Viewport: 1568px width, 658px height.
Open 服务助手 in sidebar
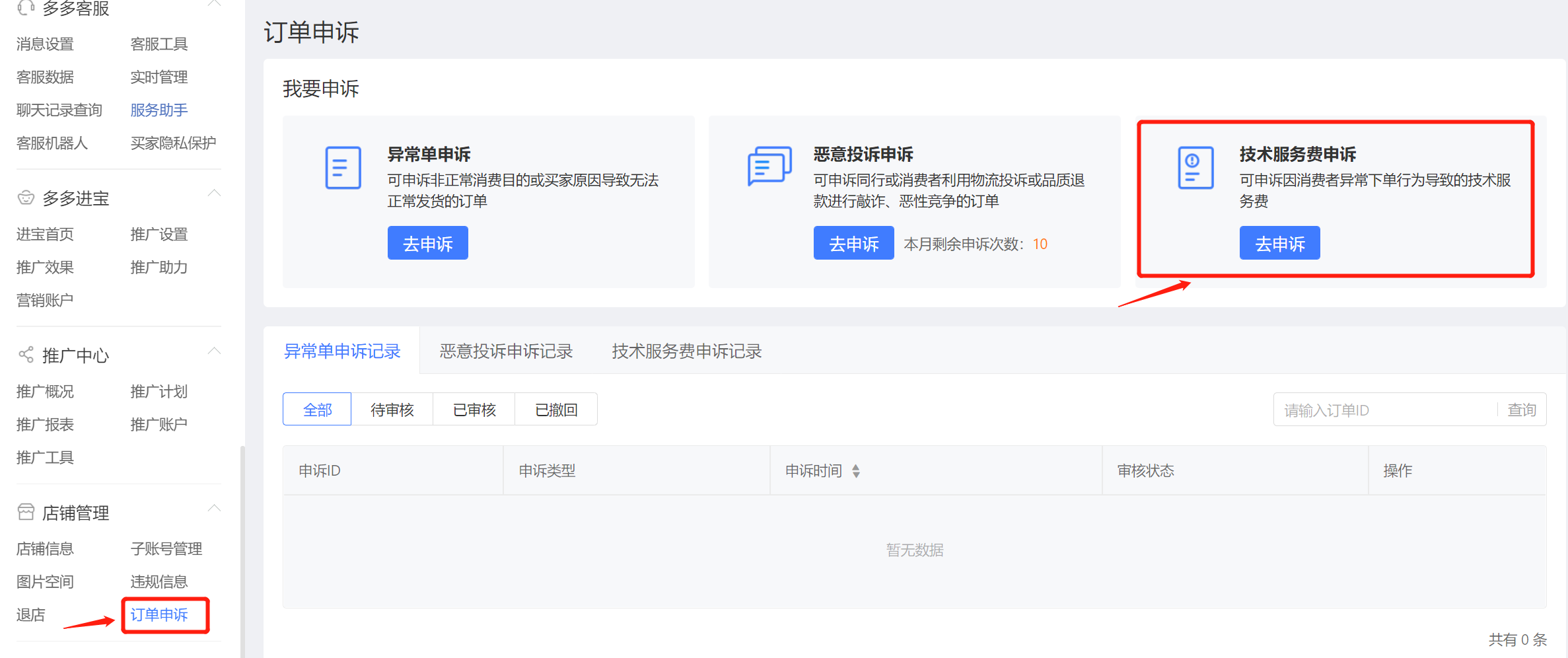(159, 110)
